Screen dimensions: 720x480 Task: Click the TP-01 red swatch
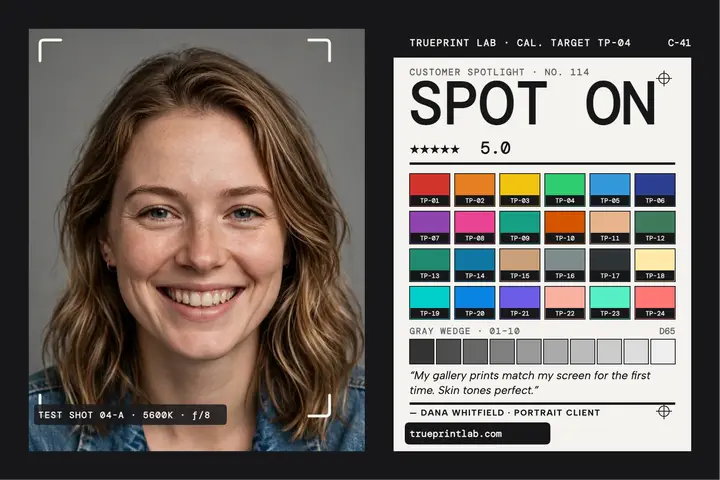[x=429, y=190]
